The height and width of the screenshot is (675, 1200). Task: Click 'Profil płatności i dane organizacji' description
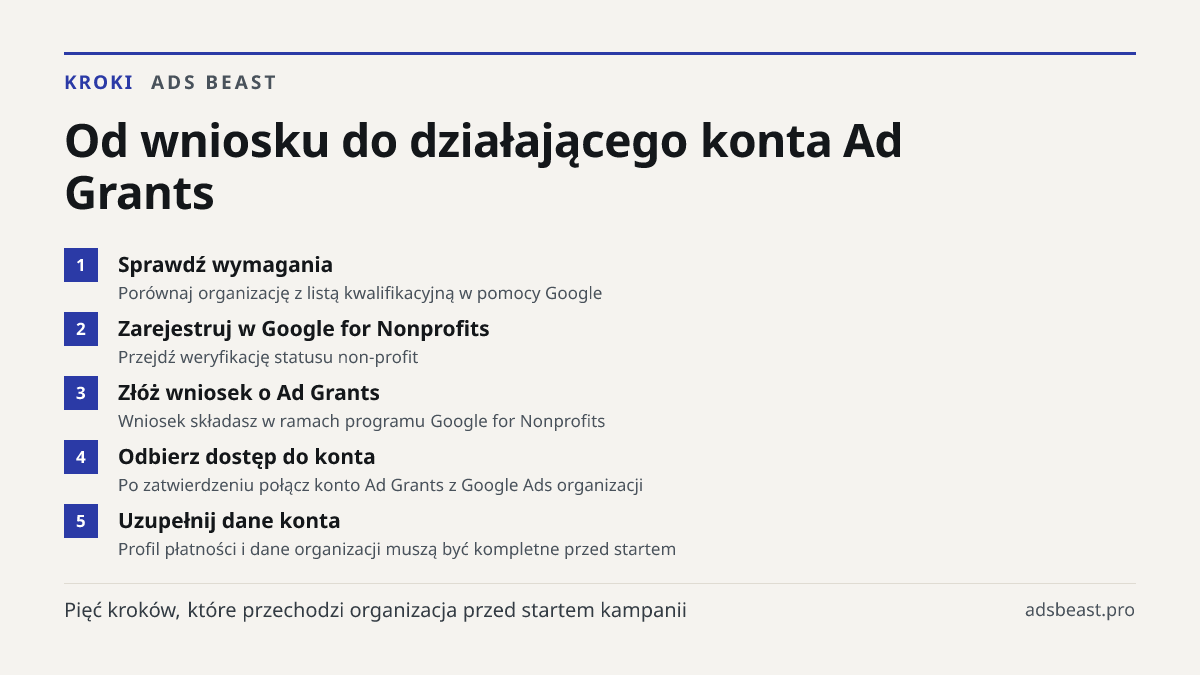pyautogui.click(x=397, y=550)
